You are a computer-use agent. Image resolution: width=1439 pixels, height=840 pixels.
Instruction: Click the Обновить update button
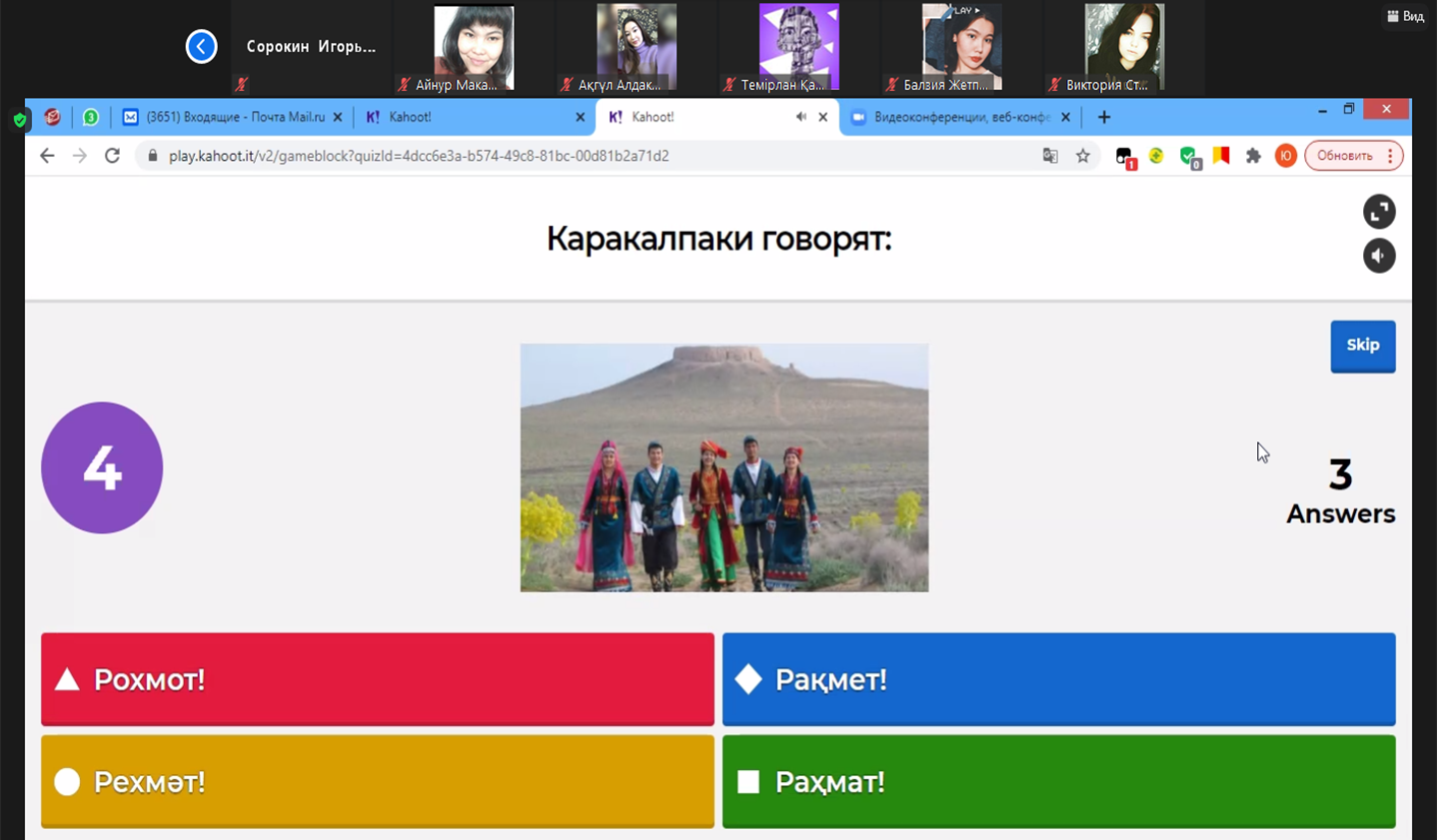[1344, 156]
